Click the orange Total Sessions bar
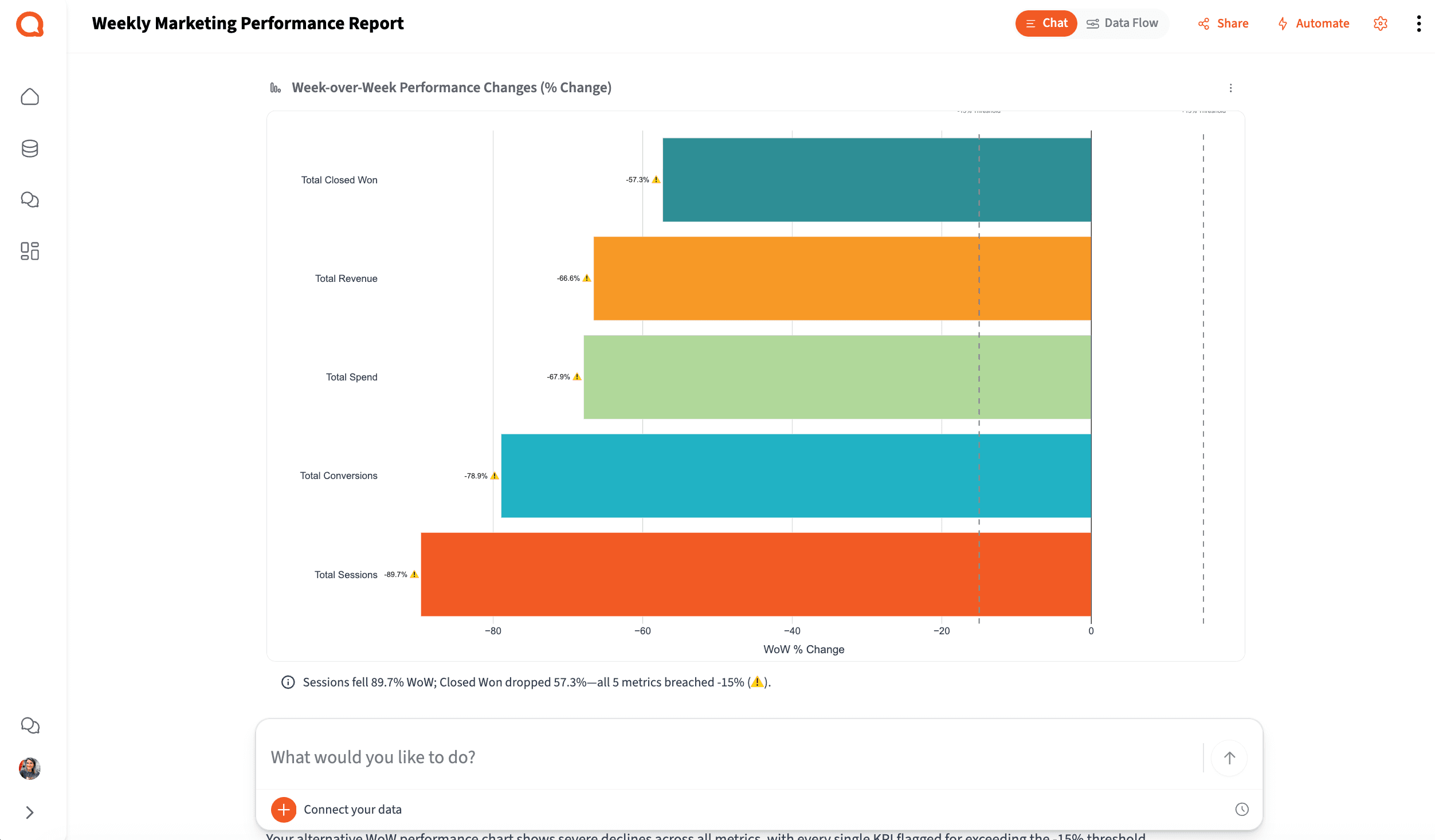This screenshot has height=840, width=1435. [755, 574]
